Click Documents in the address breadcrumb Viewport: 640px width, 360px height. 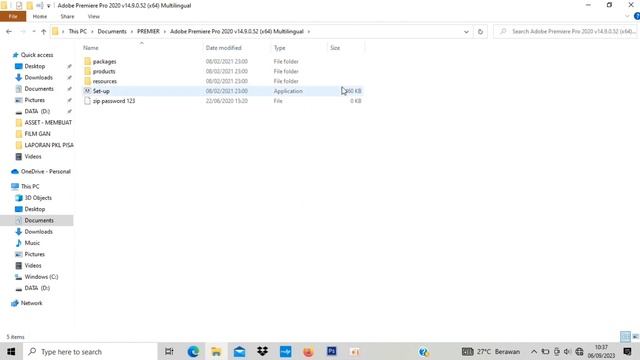pos(112,31)
